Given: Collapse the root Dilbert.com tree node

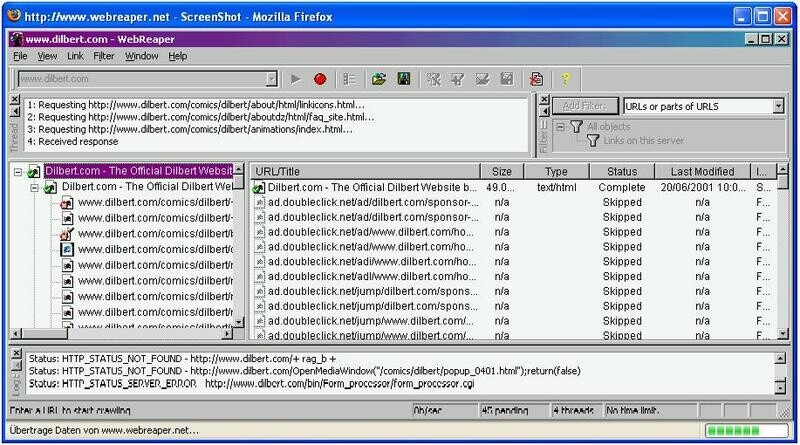Looking at the screenshot, I should (x=18, y=172).
